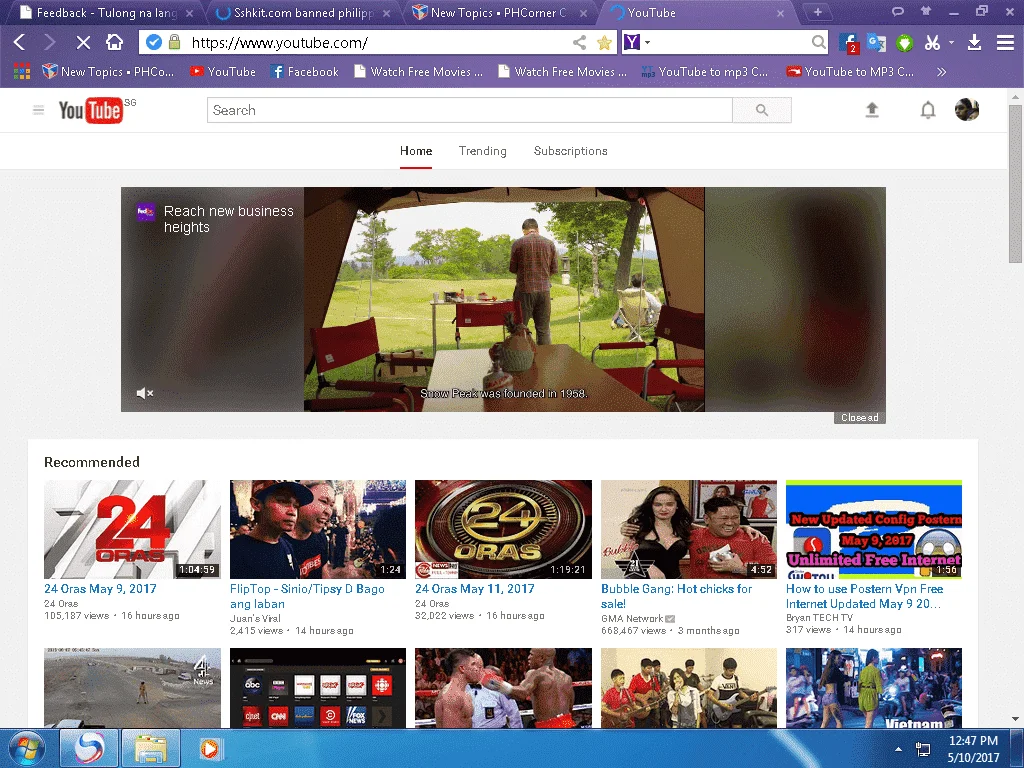Viewport: 1024px width, 768px height.
Task: Open Windows Start button
Action: 26,748
